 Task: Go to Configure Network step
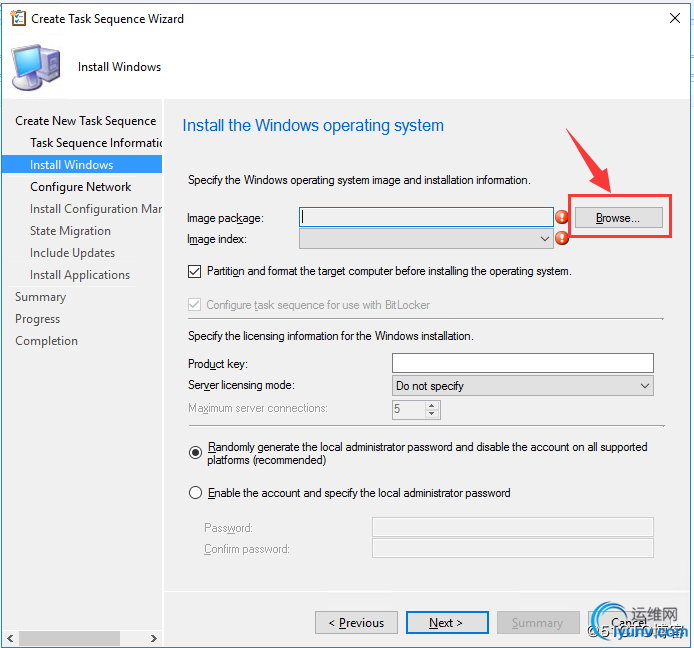pyautogui.click(x=81, y=187)
